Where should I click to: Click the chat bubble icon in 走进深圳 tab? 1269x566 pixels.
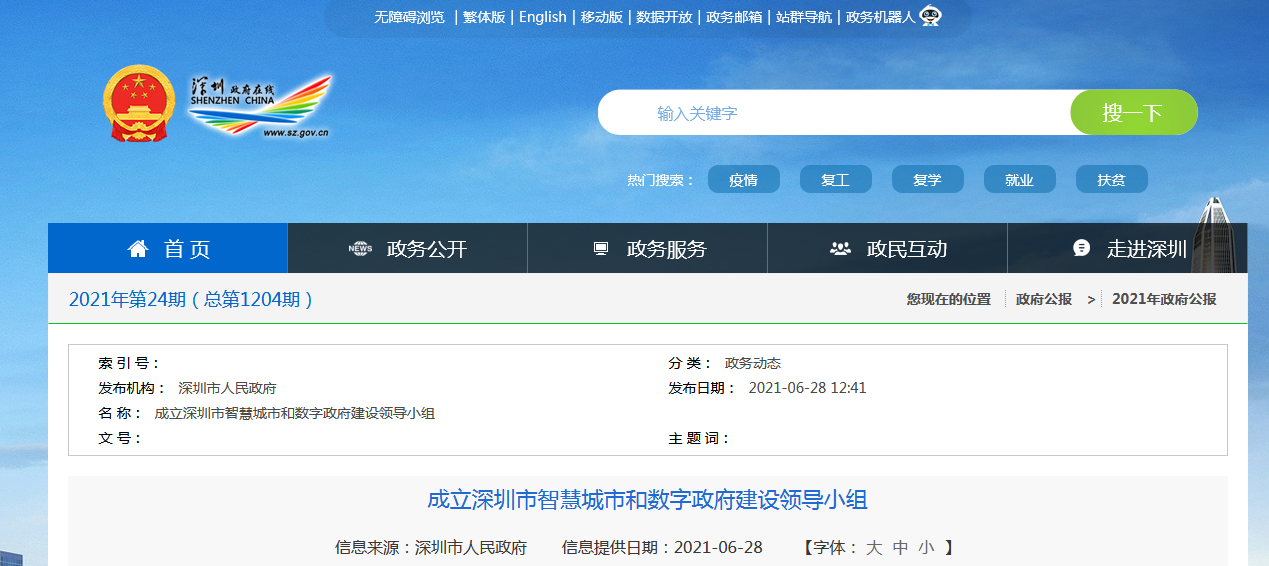1081,248
